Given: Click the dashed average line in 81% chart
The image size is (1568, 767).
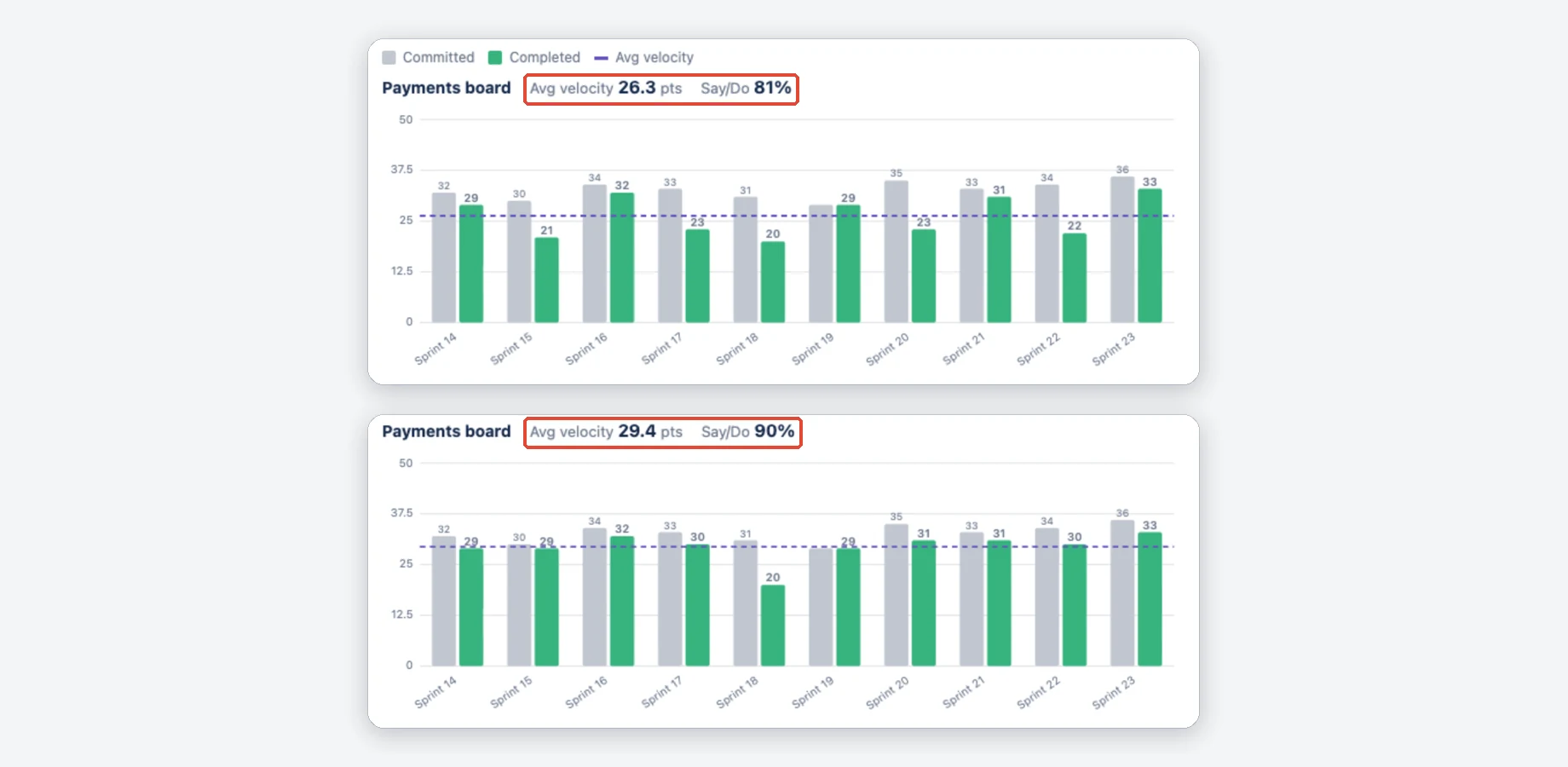Looking at the screenshot, I should (x=797, y=216).
